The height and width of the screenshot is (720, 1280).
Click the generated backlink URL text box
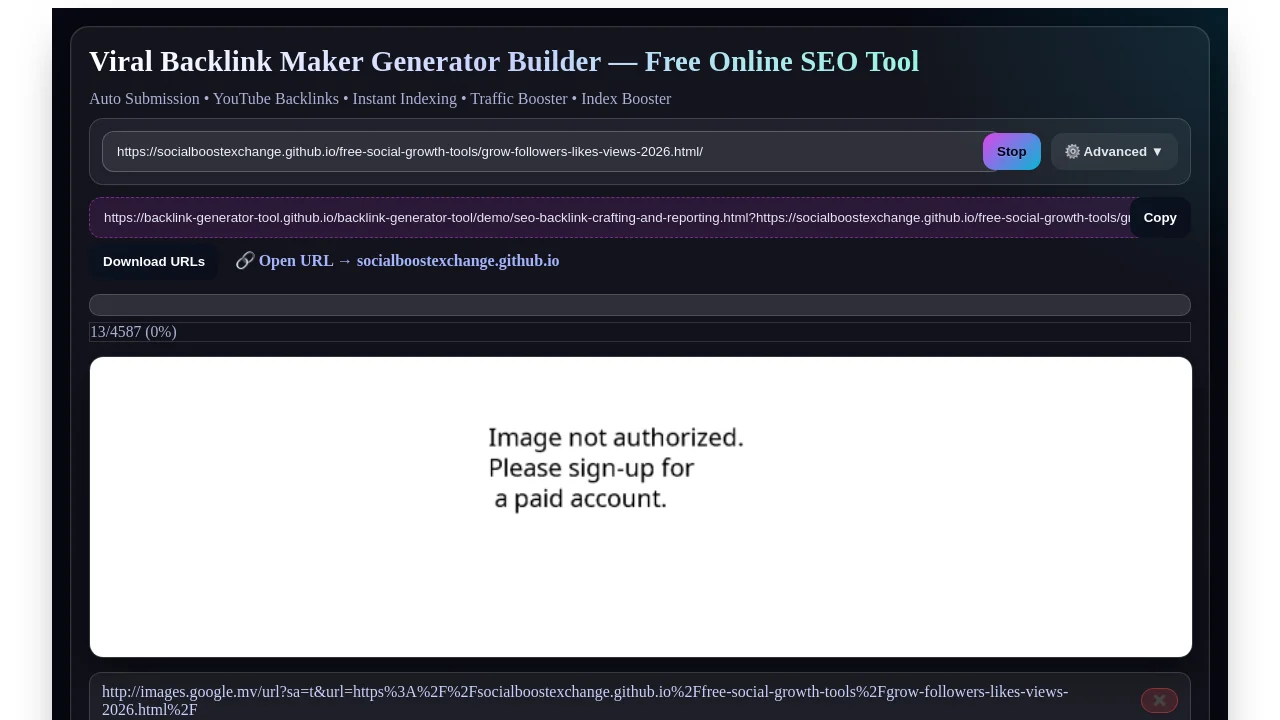coord(615,218)
